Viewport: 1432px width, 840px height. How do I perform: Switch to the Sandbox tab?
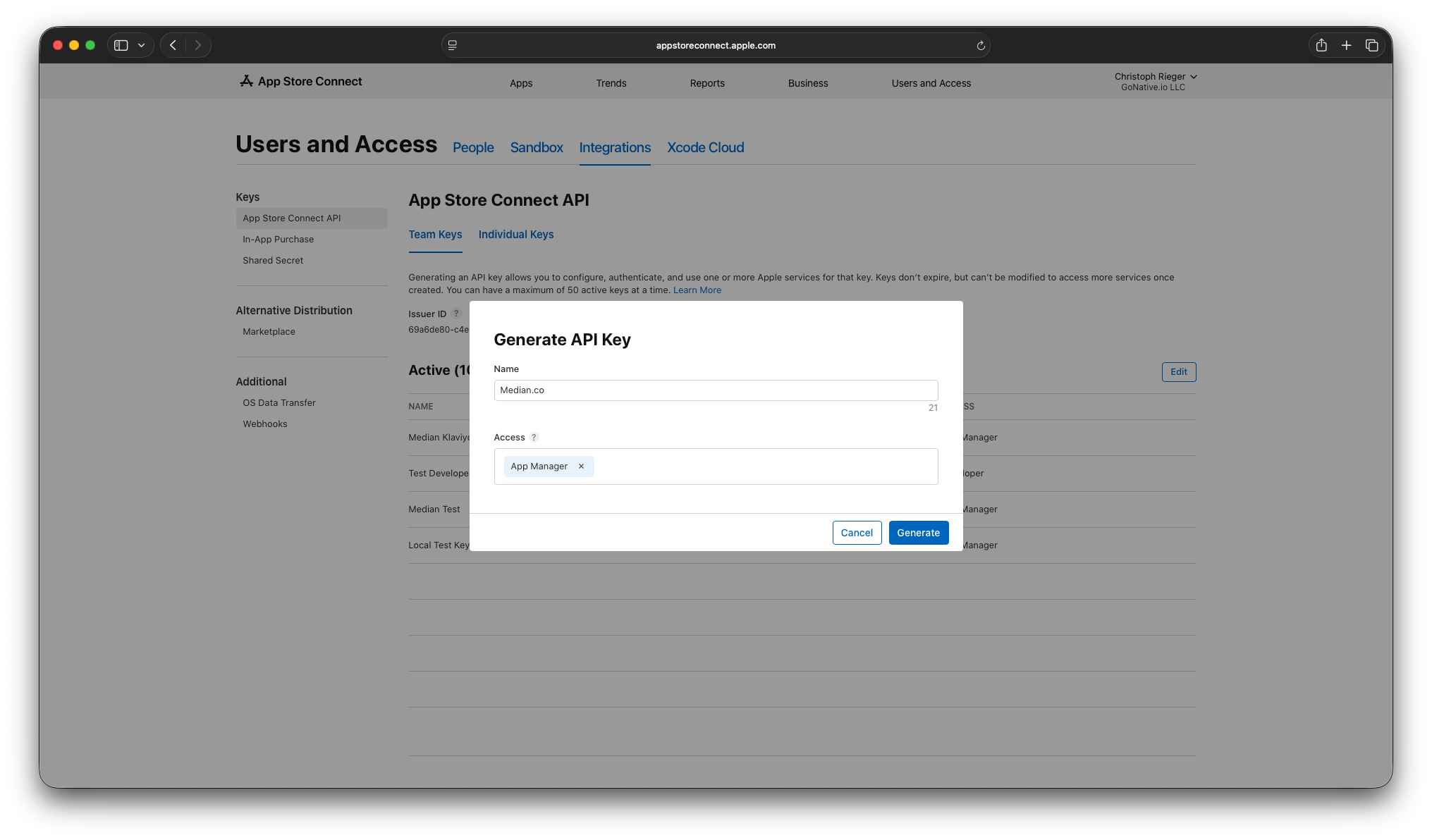tap(537, 147)
